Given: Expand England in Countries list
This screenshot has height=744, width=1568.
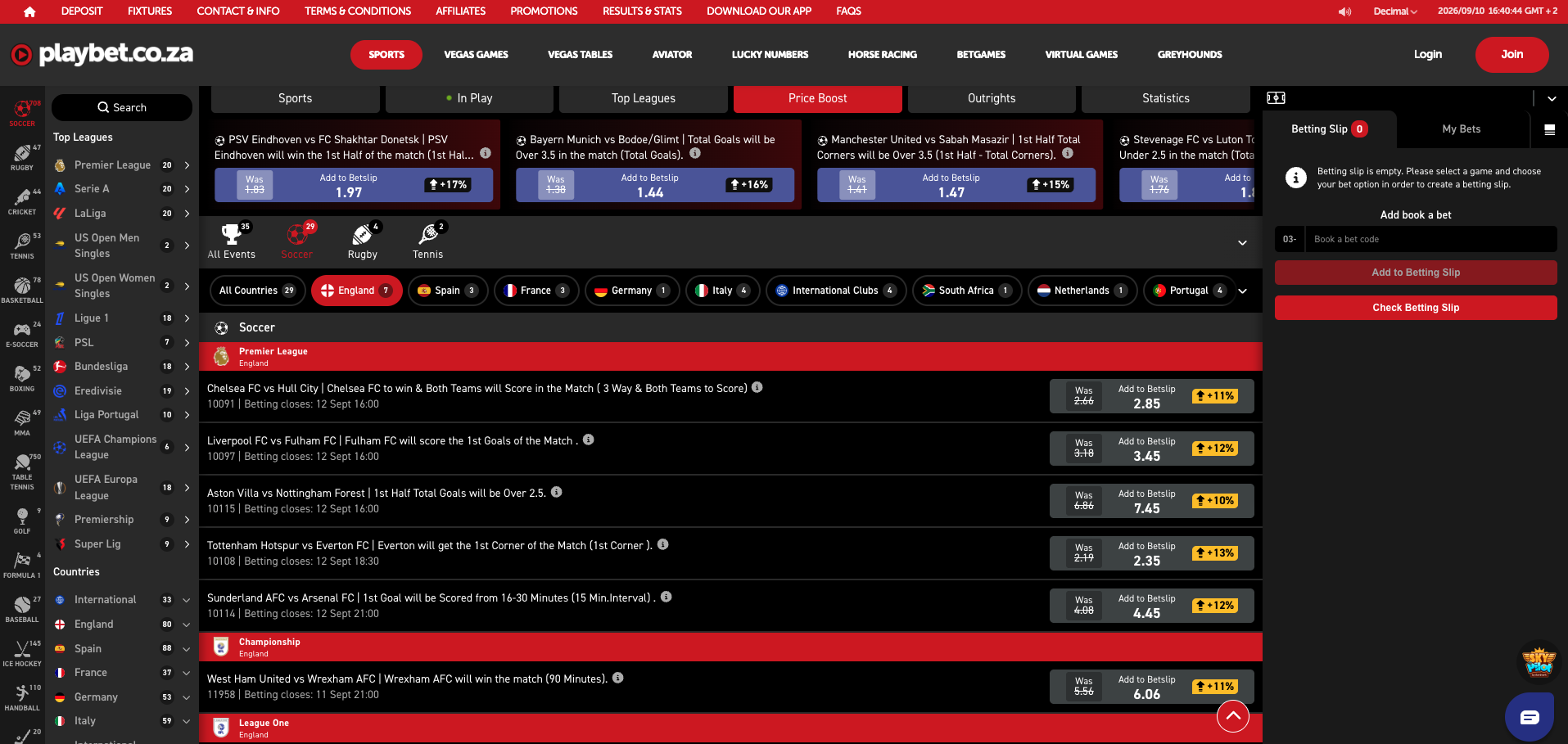Looking at the screenshot, I should [187, 625].
